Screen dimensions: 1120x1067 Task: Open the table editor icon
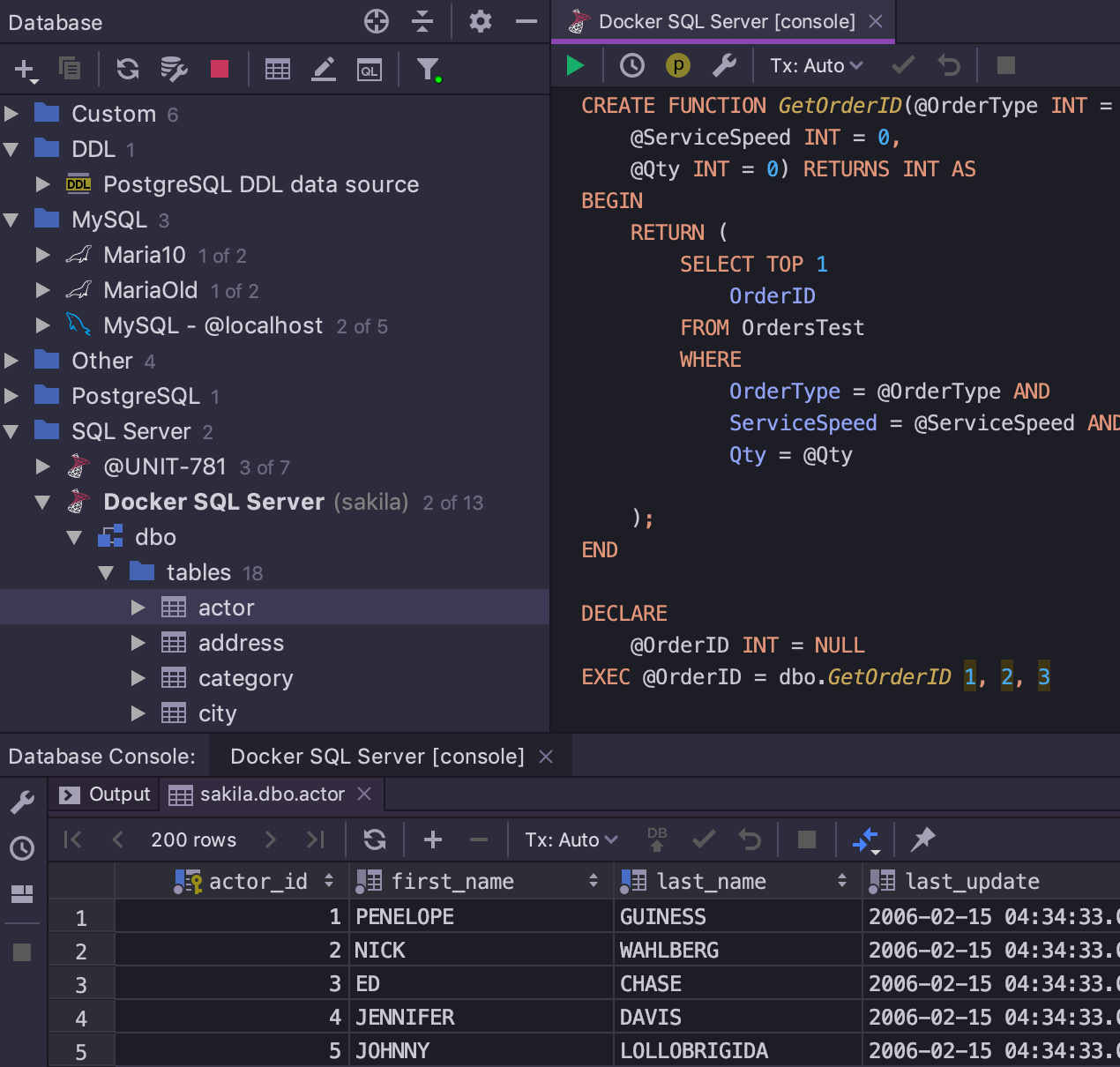pyautogui.click(x=278, y=69)
